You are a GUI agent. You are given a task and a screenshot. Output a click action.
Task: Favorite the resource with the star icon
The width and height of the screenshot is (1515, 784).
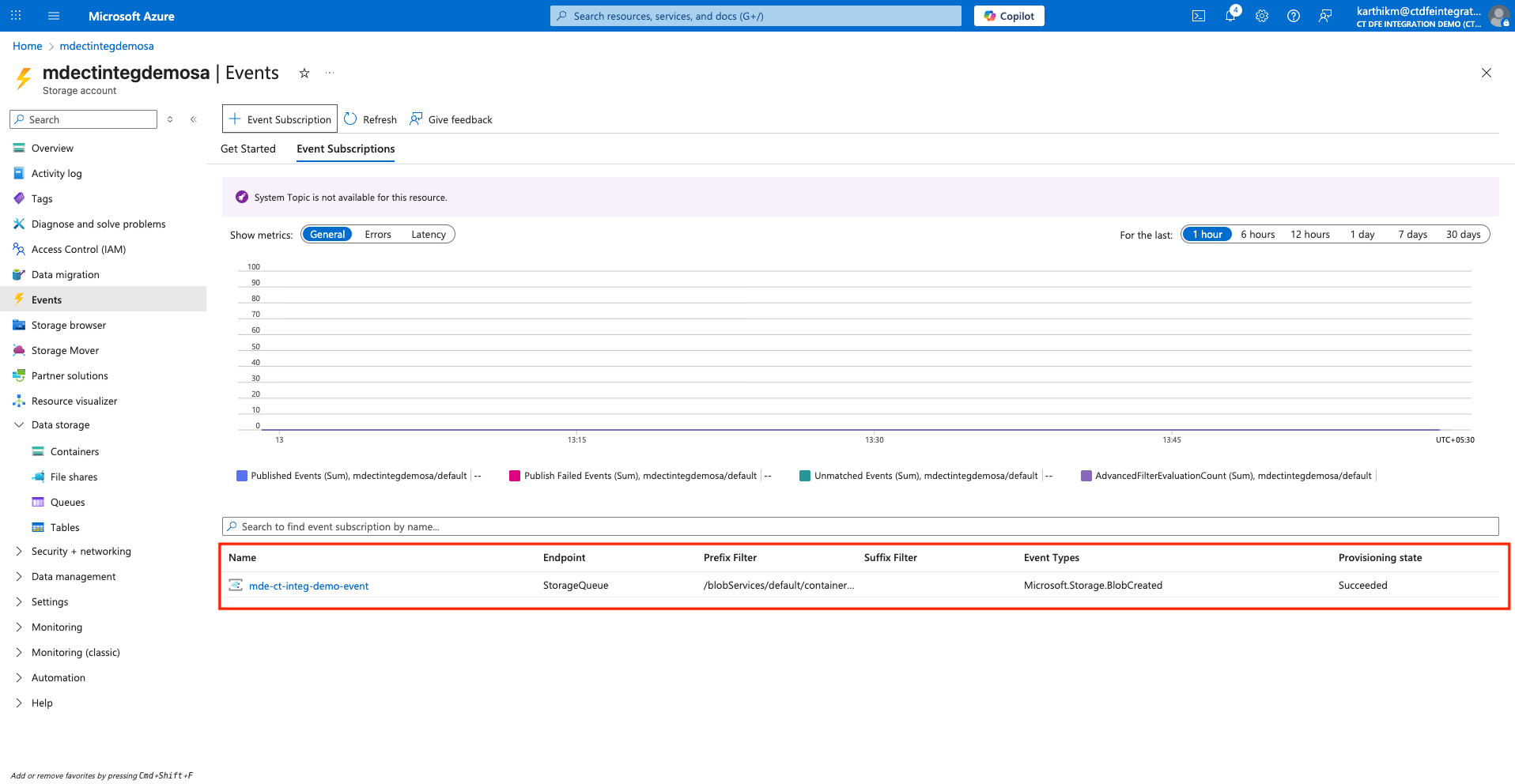(x=304, y=73)
